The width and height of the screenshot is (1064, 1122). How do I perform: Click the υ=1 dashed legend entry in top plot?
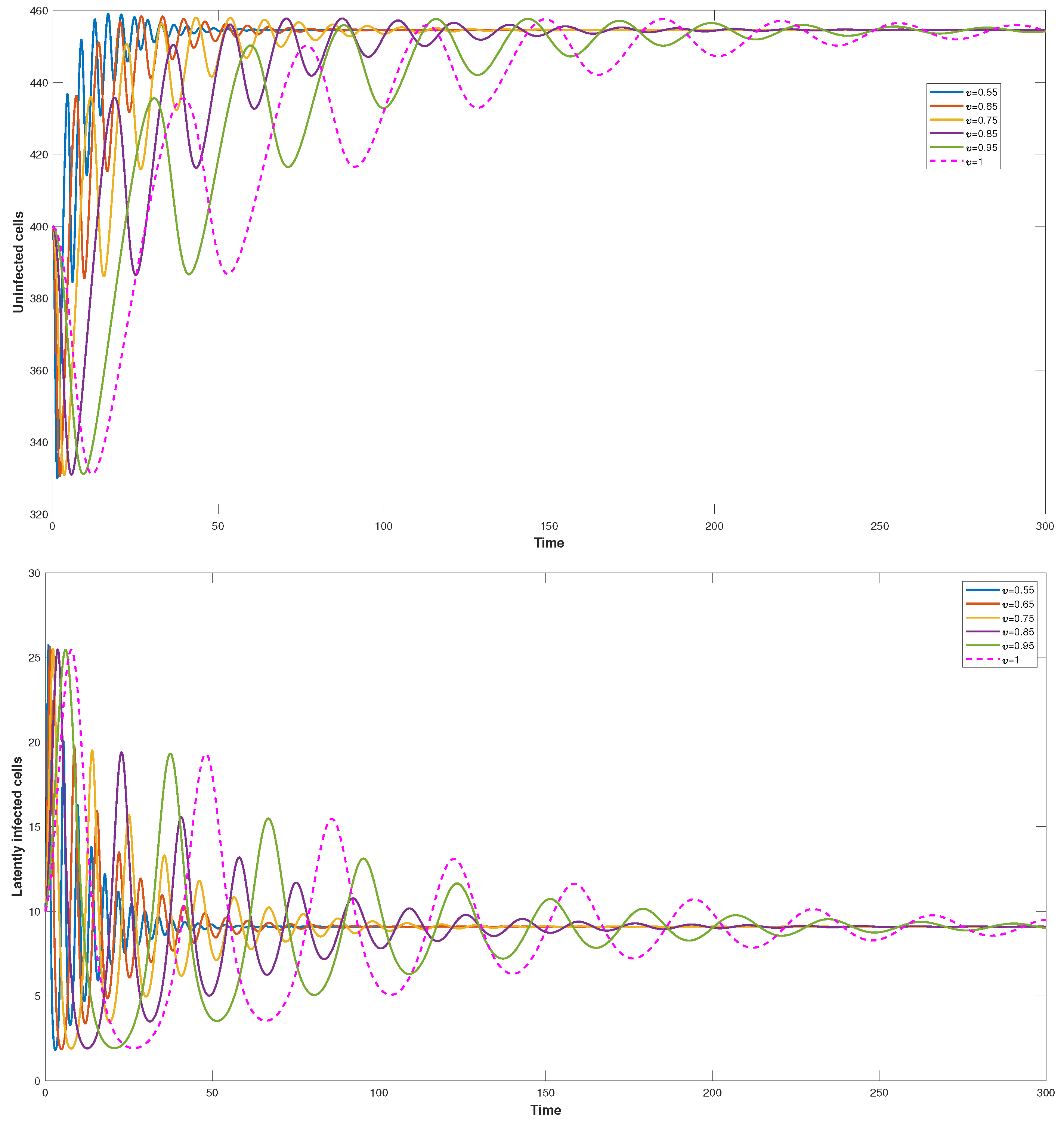974,162
